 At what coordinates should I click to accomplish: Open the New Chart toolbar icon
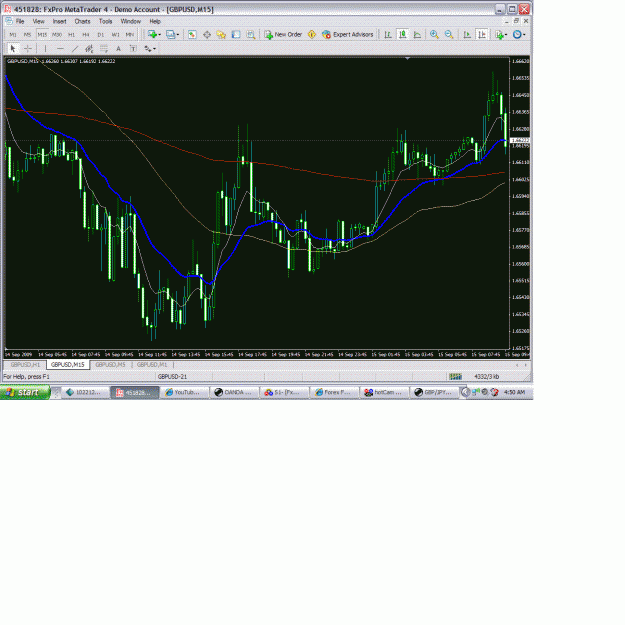point(152,35)
